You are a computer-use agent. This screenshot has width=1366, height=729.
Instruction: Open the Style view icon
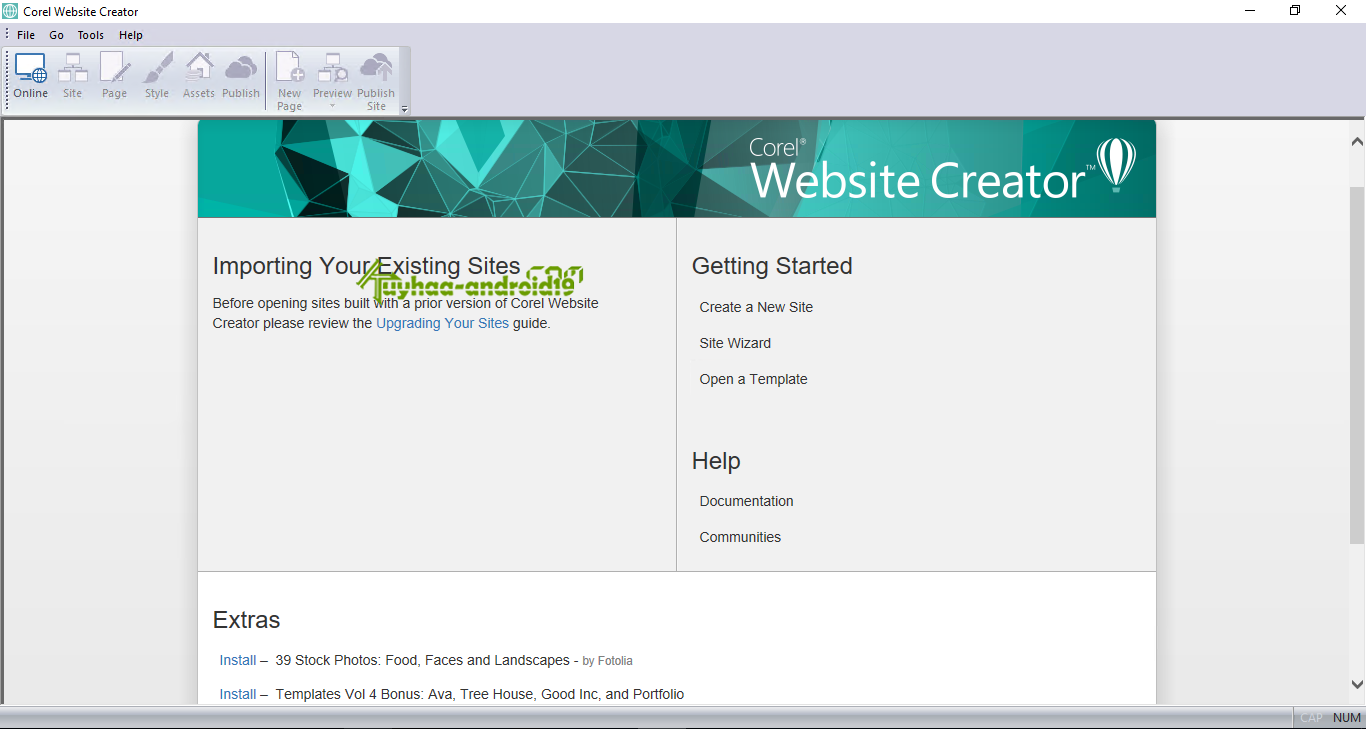coord(157,76)
